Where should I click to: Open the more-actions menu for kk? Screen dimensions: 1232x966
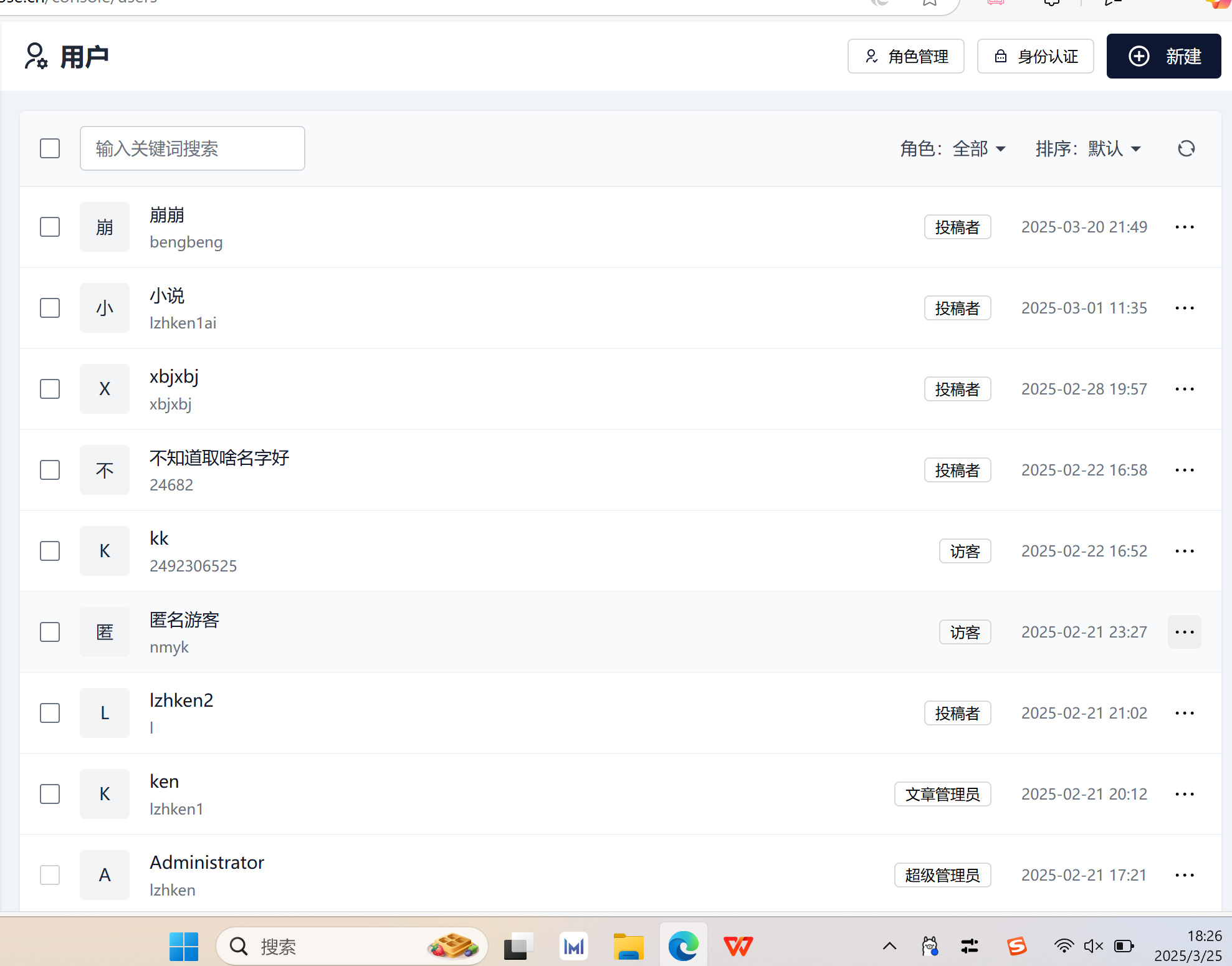[1184, 551]
